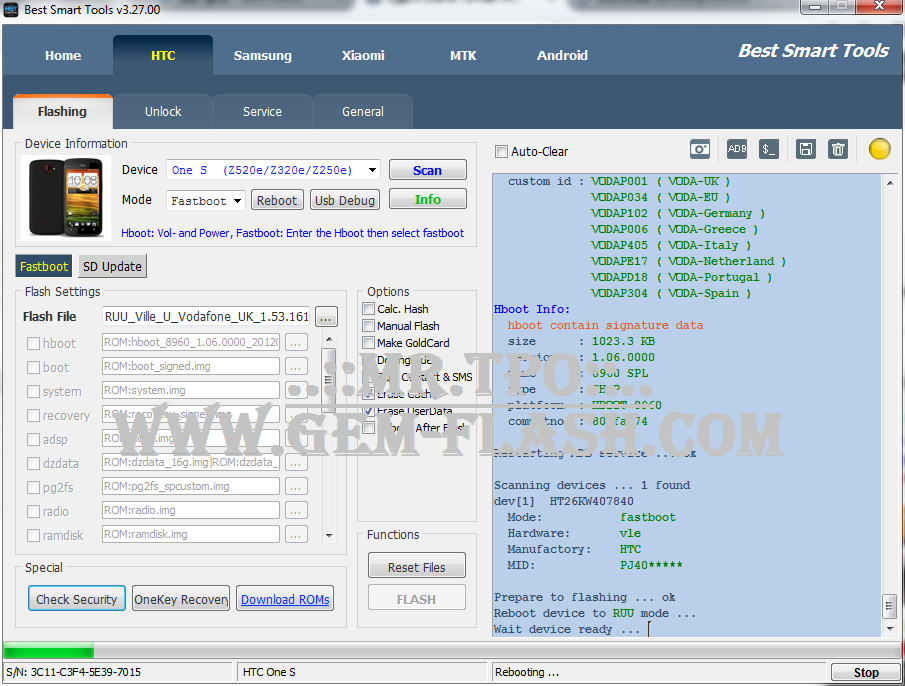This screenshot has height=686, width=905.
Task: Click the Reboot button
Action: [277, 200]
